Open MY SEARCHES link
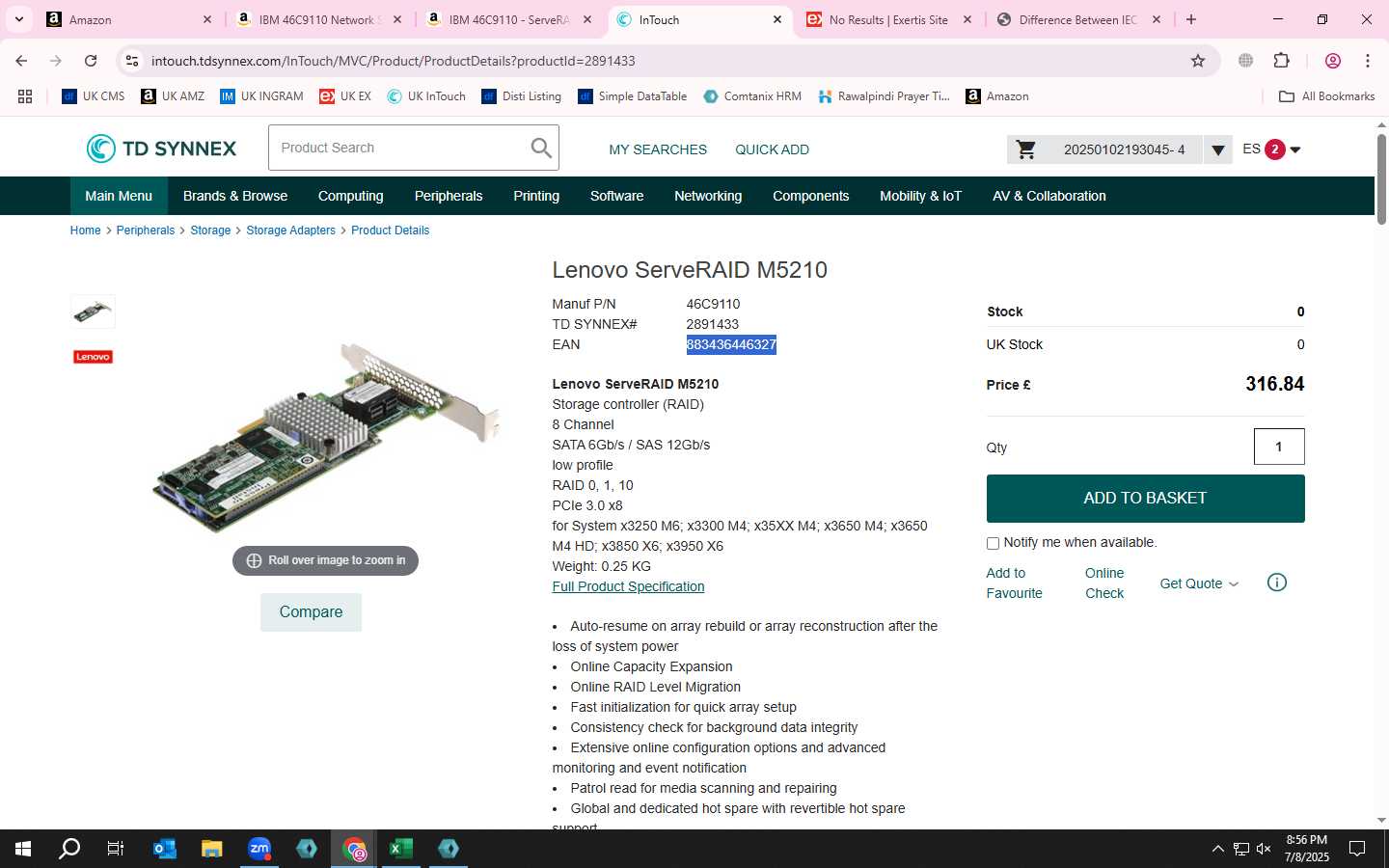 pyautogui.click(x=658, y=149)
